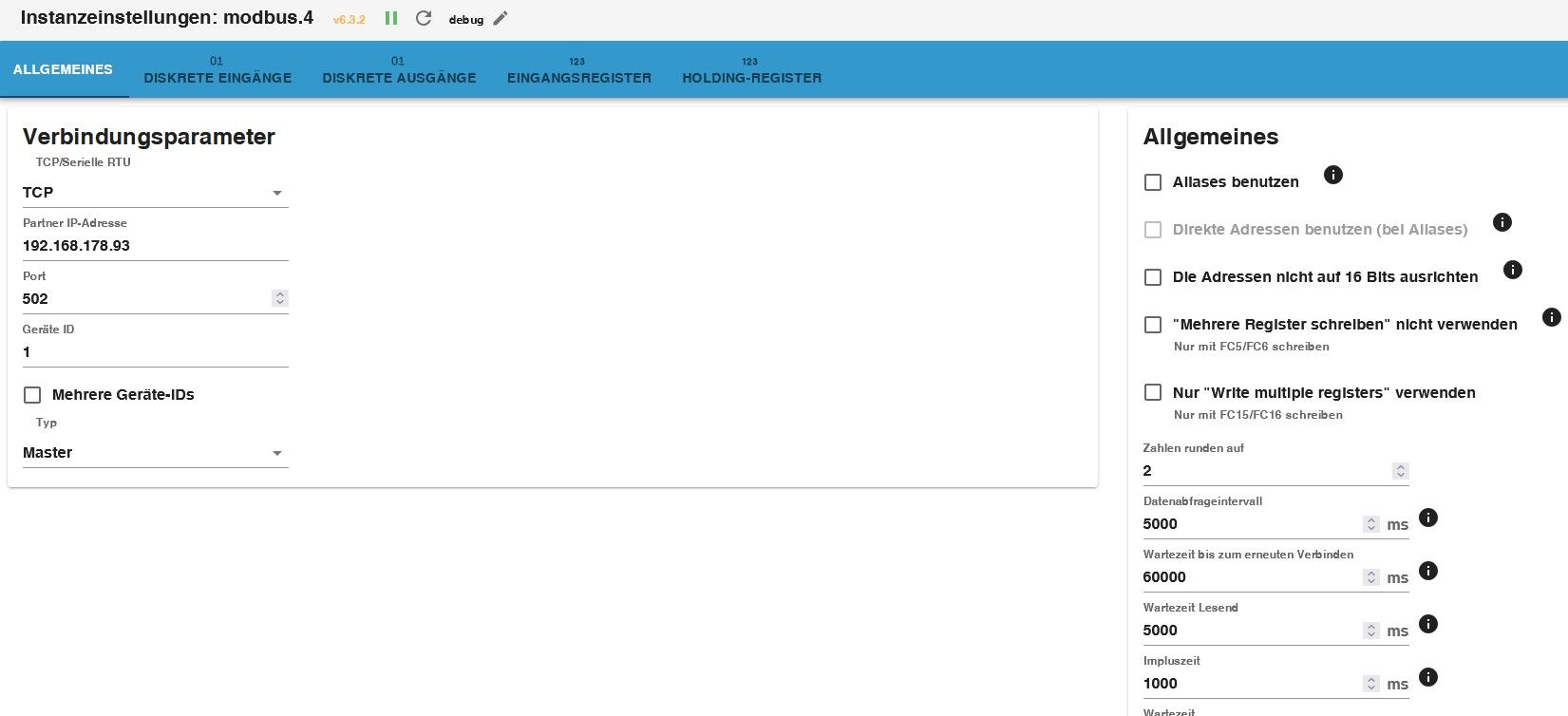Open the Eingangsregister tab
This screenshot has height=716, width=1568.
coord(579,69)
